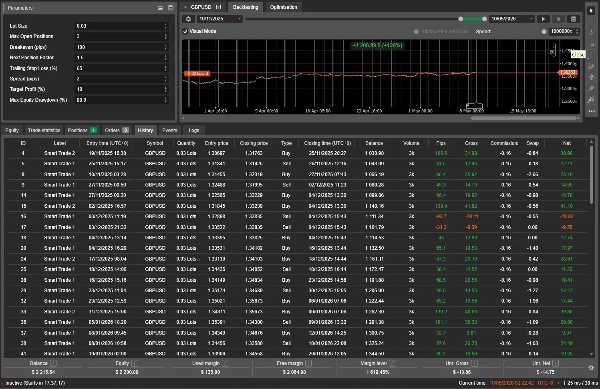Click the Visual Mode progress slider handle
The width and height of the screenshot is (600, 389).
pyautogui.click(x=416, y=31)
